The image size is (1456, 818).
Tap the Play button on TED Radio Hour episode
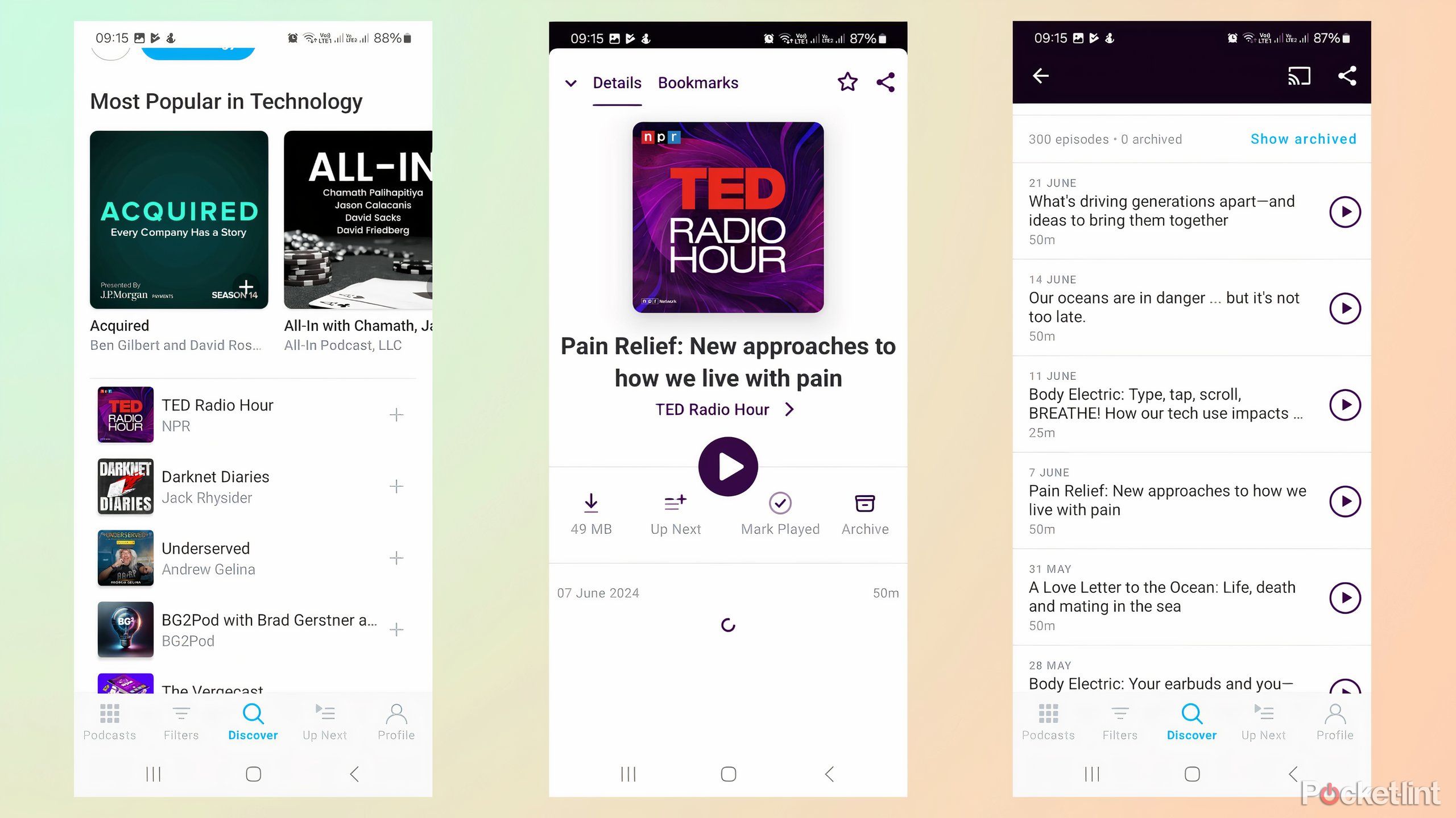(x=728, y=466)
